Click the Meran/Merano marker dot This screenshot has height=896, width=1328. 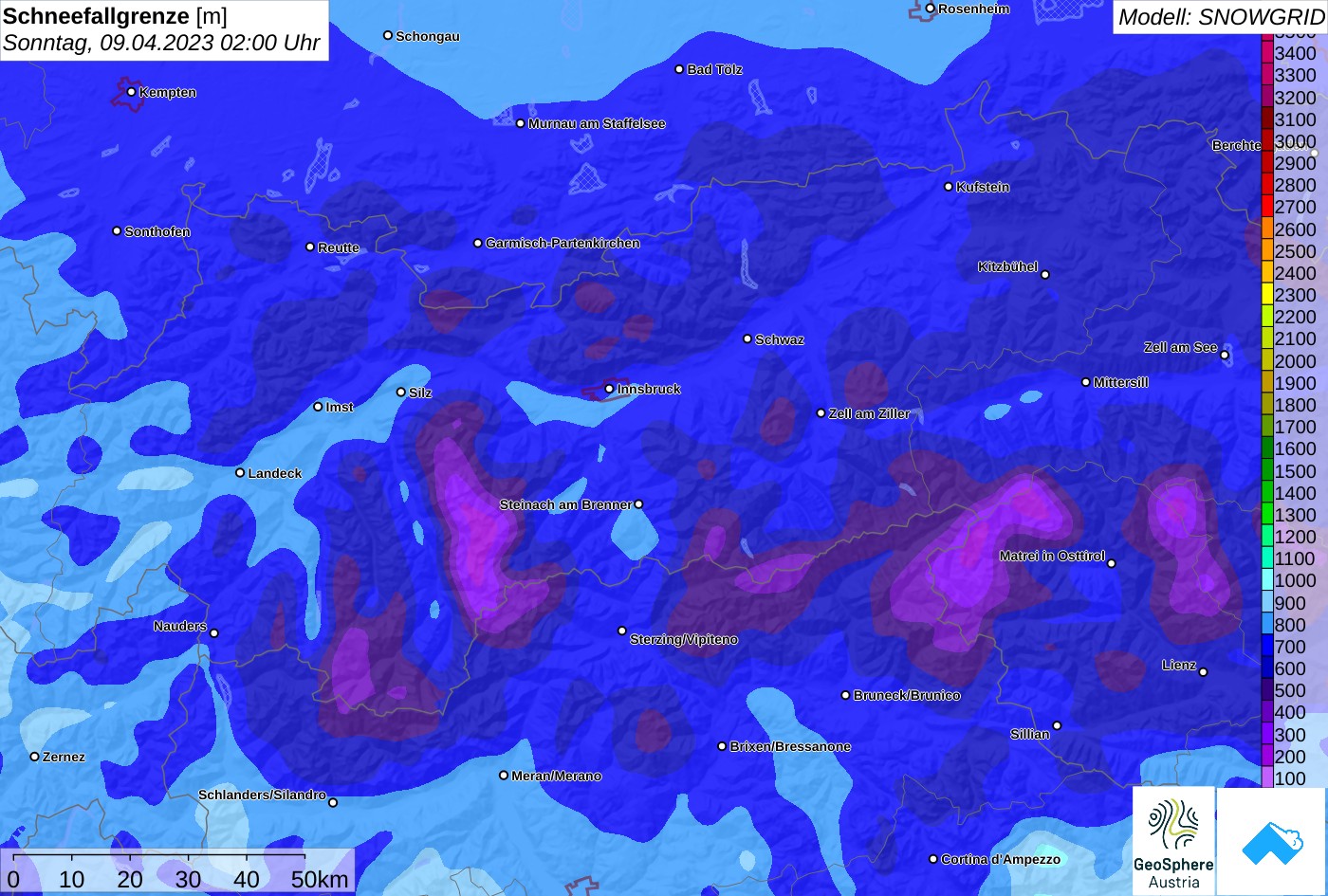504,776
